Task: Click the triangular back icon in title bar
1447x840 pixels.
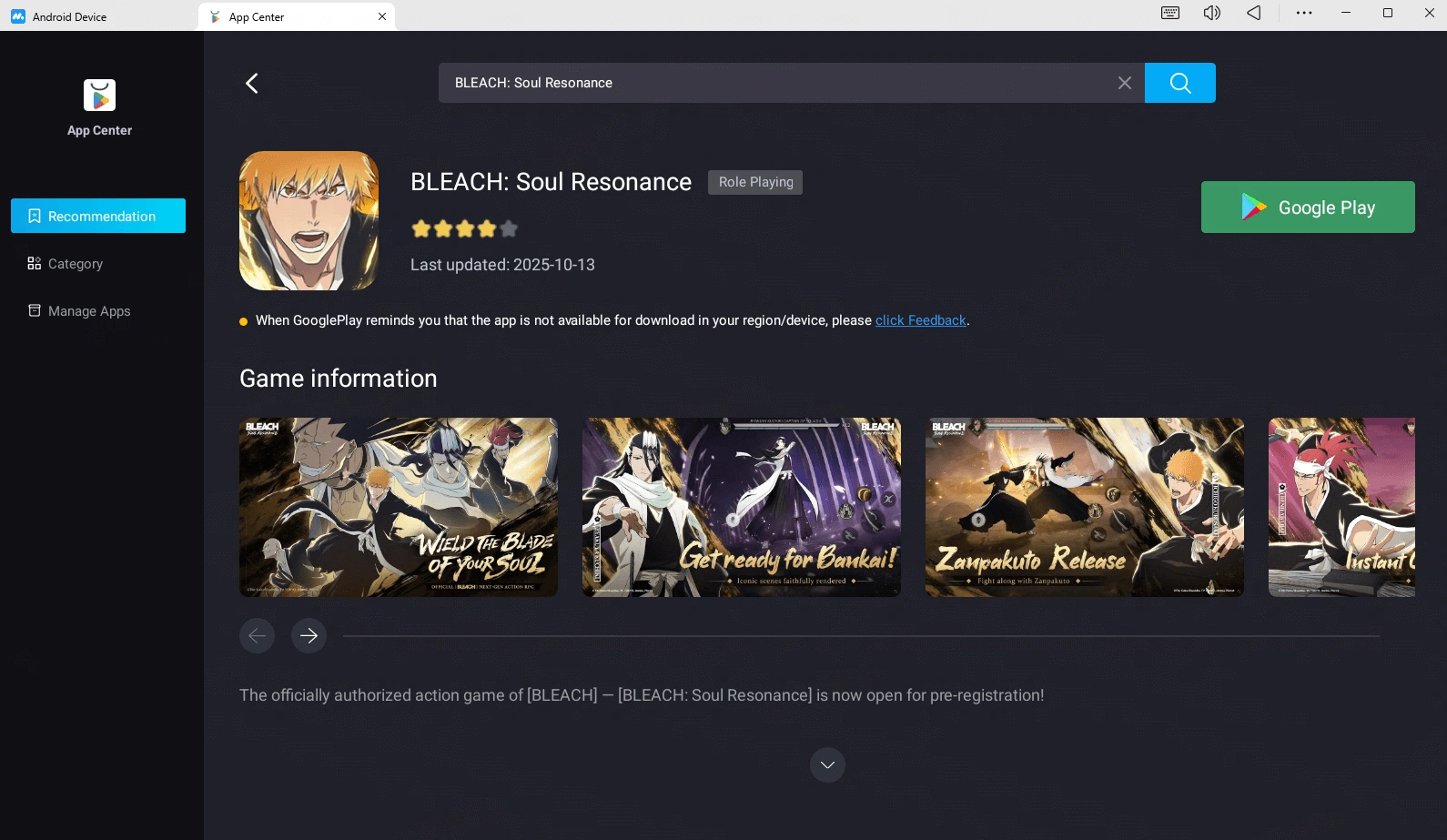Action: 1254,13
